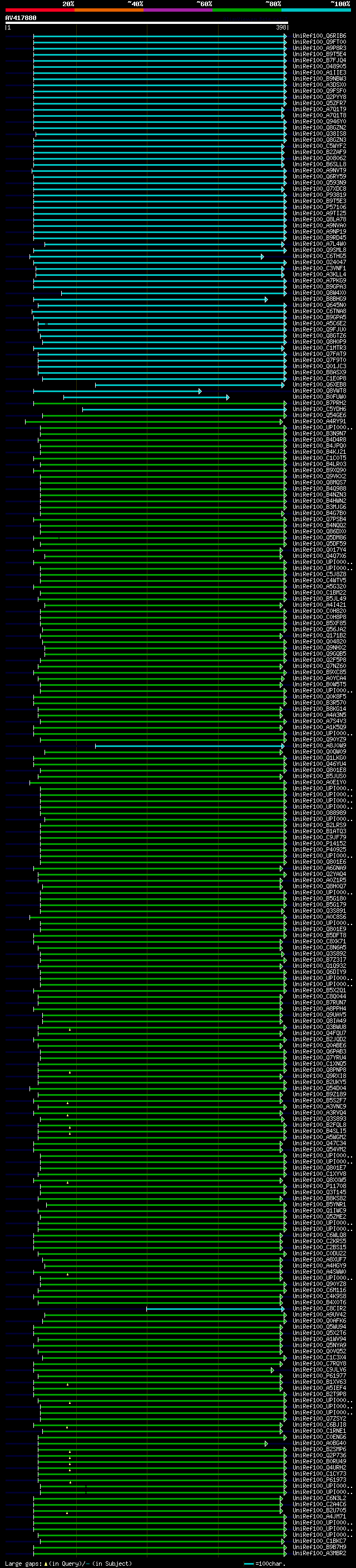
Task: Click the UniRef100_C5WYF2 hit name
Action: pos(319,146)
